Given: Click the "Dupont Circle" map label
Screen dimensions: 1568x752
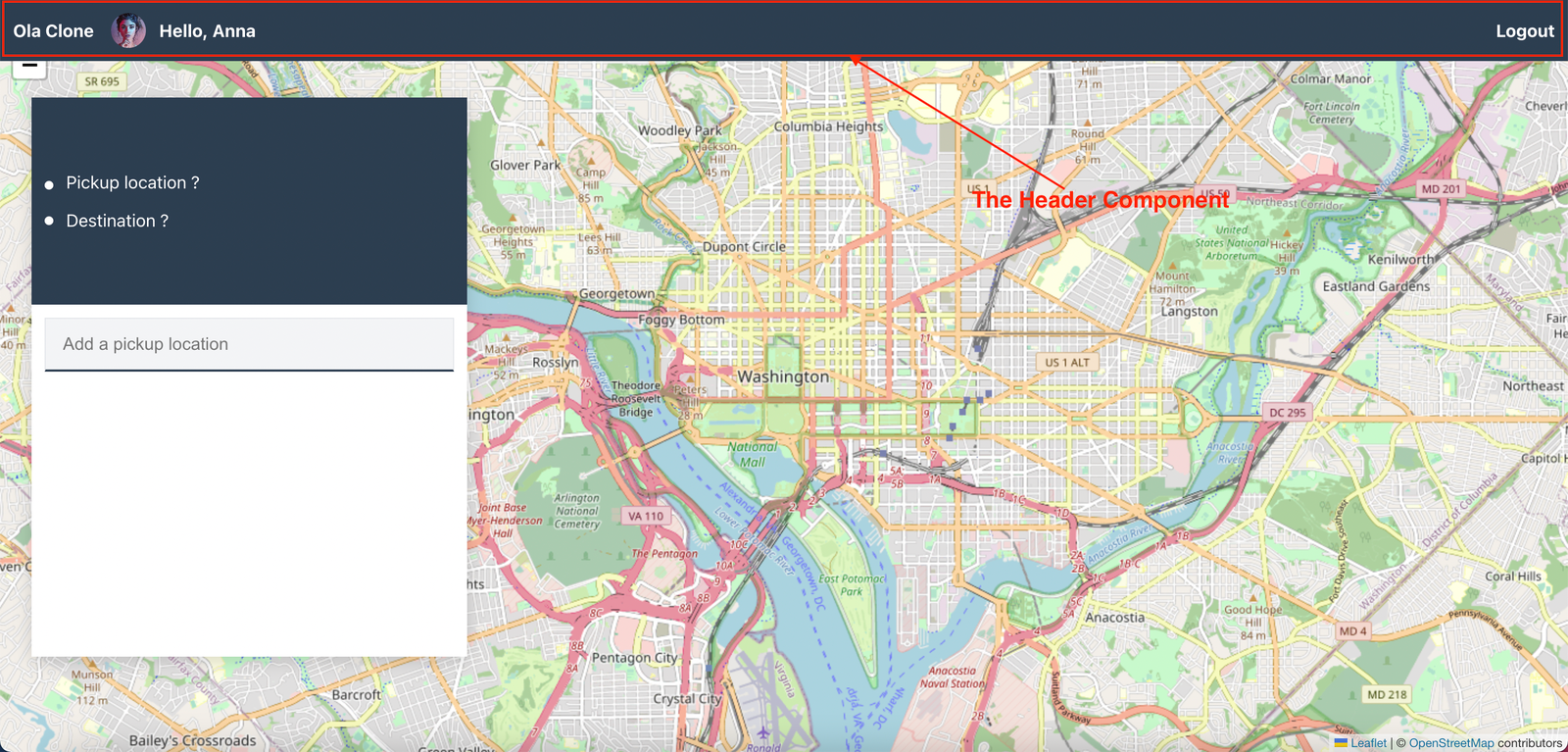Looking at the screenshot, I should tap(744, 247).
